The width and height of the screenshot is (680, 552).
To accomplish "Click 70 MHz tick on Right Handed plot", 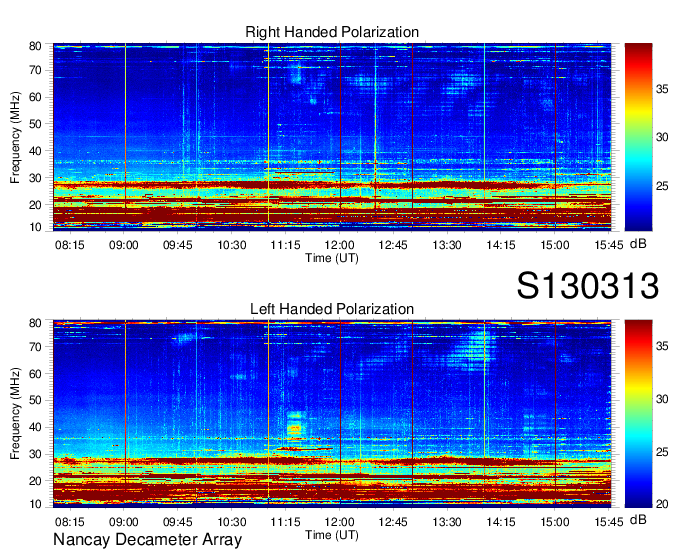I will tap(35, 70).
